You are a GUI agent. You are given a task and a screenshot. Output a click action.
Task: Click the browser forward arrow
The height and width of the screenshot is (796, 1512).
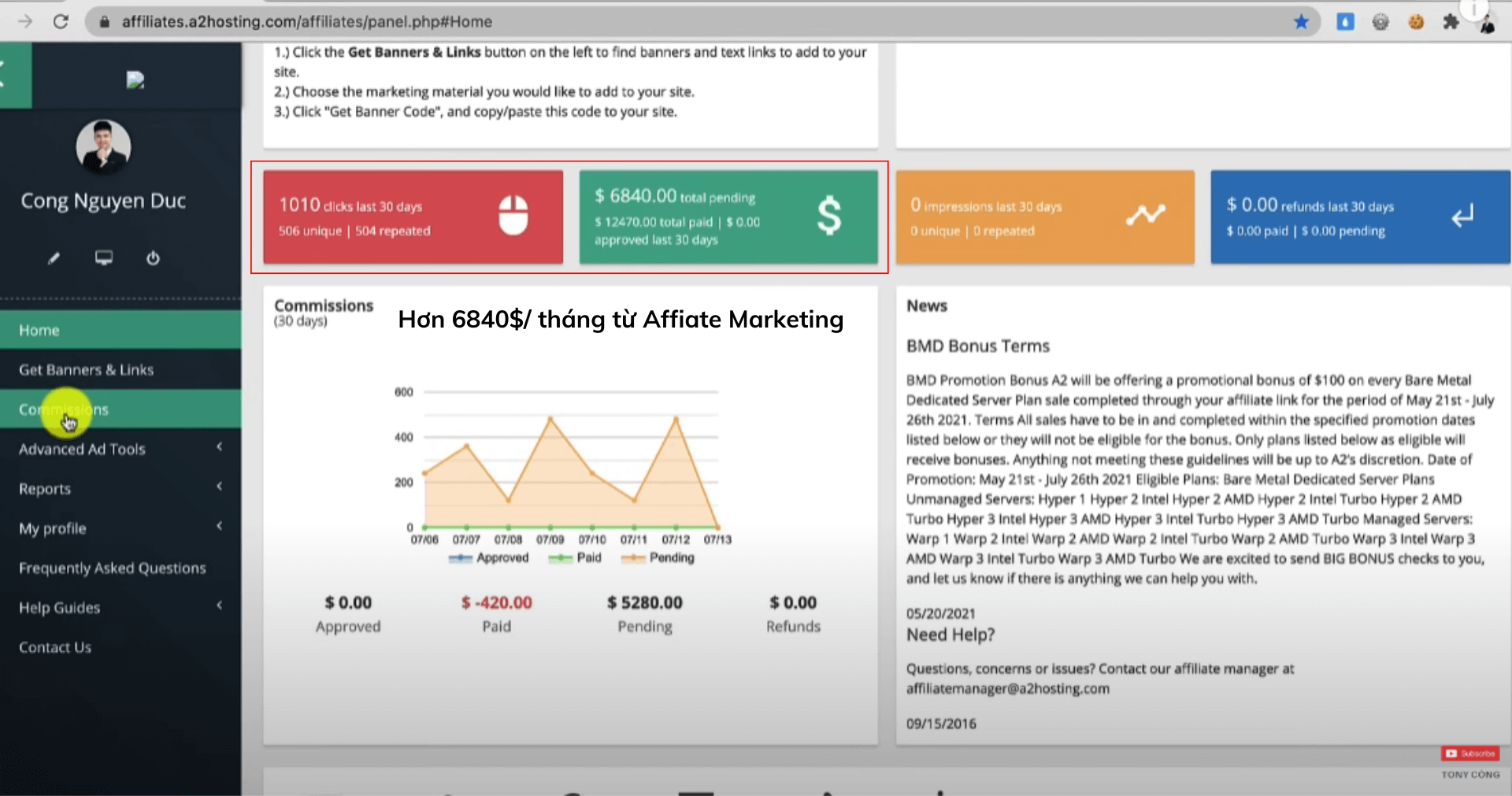[x=25, y=21]
